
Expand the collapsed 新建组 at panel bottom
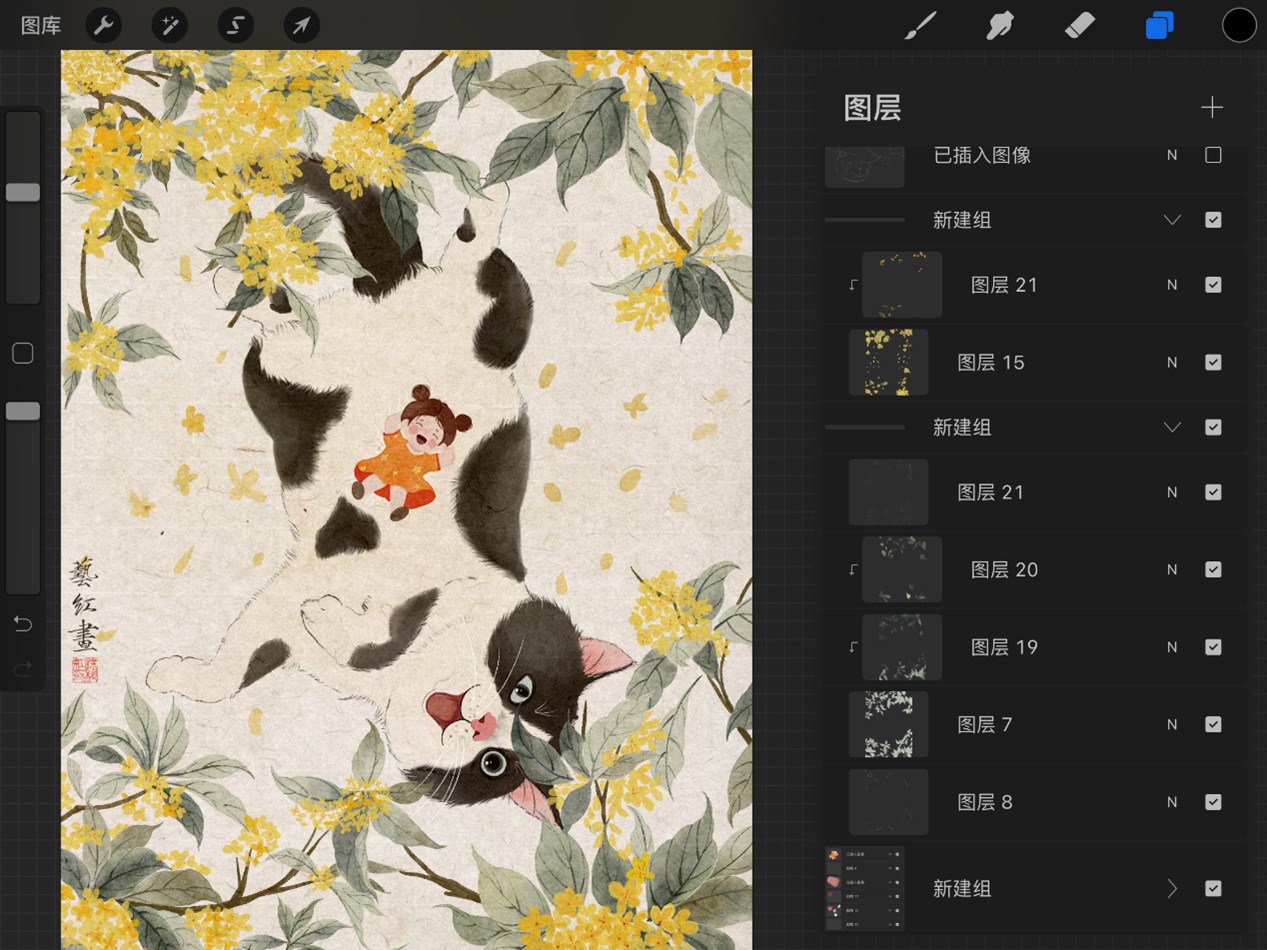point(1172,888)
